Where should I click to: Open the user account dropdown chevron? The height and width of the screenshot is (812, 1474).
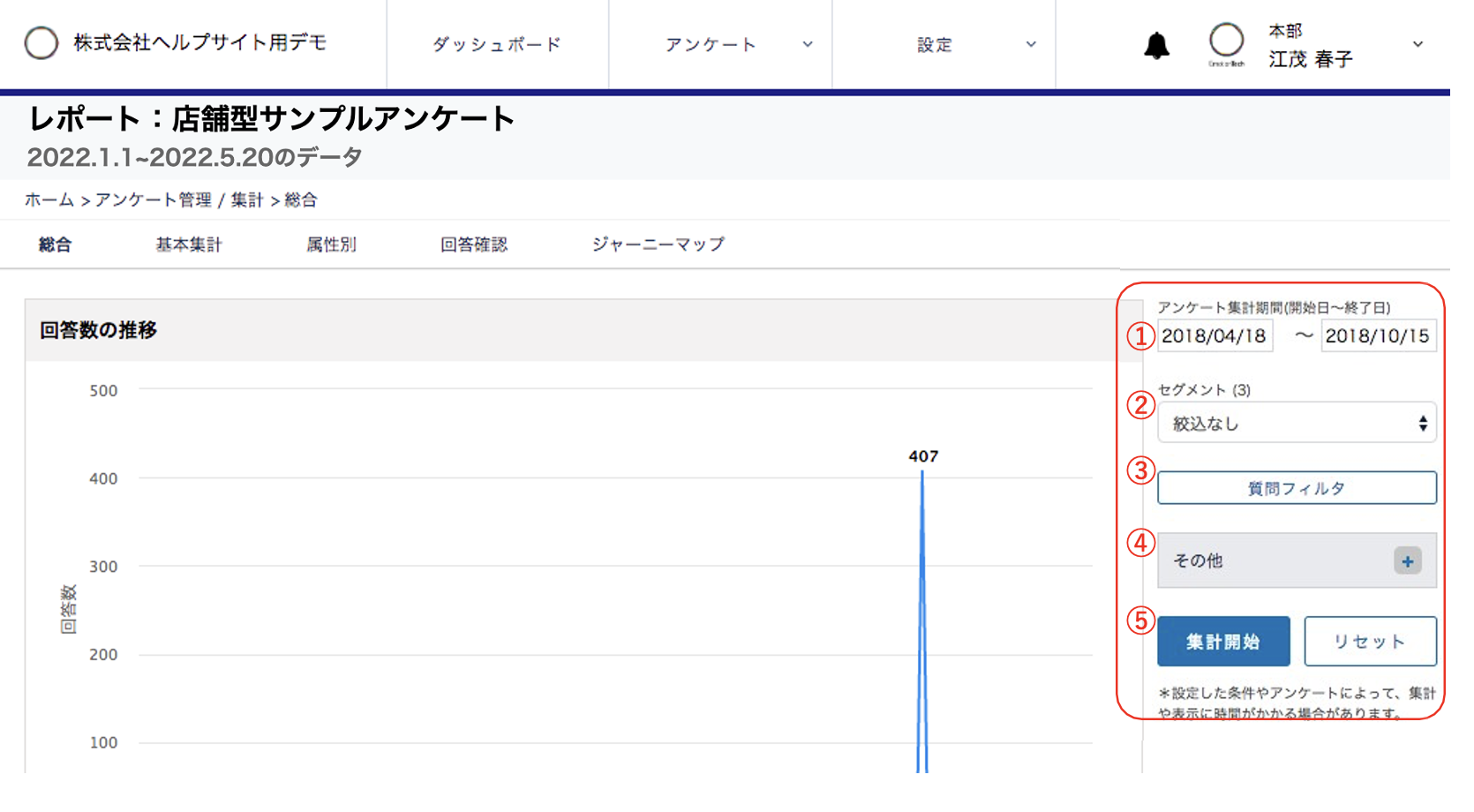click(1418, 44)
